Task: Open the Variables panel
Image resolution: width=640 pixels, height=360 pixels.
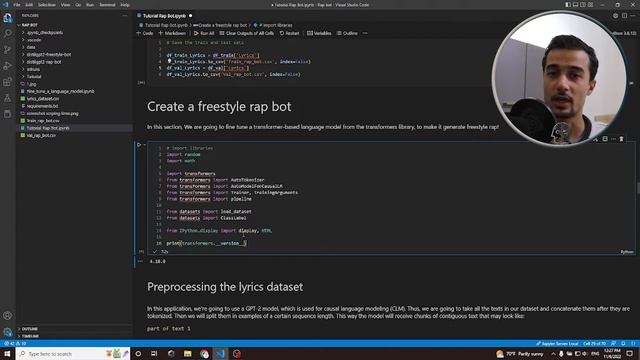Action: (319, 33)
